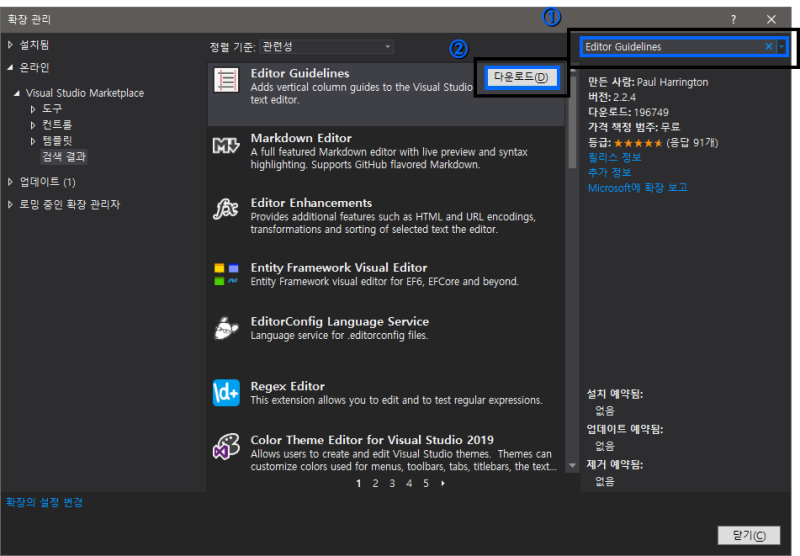Click the Markdown Editor extension icon
This screenshot has height=556, width=800.
(x=226, y=146)
